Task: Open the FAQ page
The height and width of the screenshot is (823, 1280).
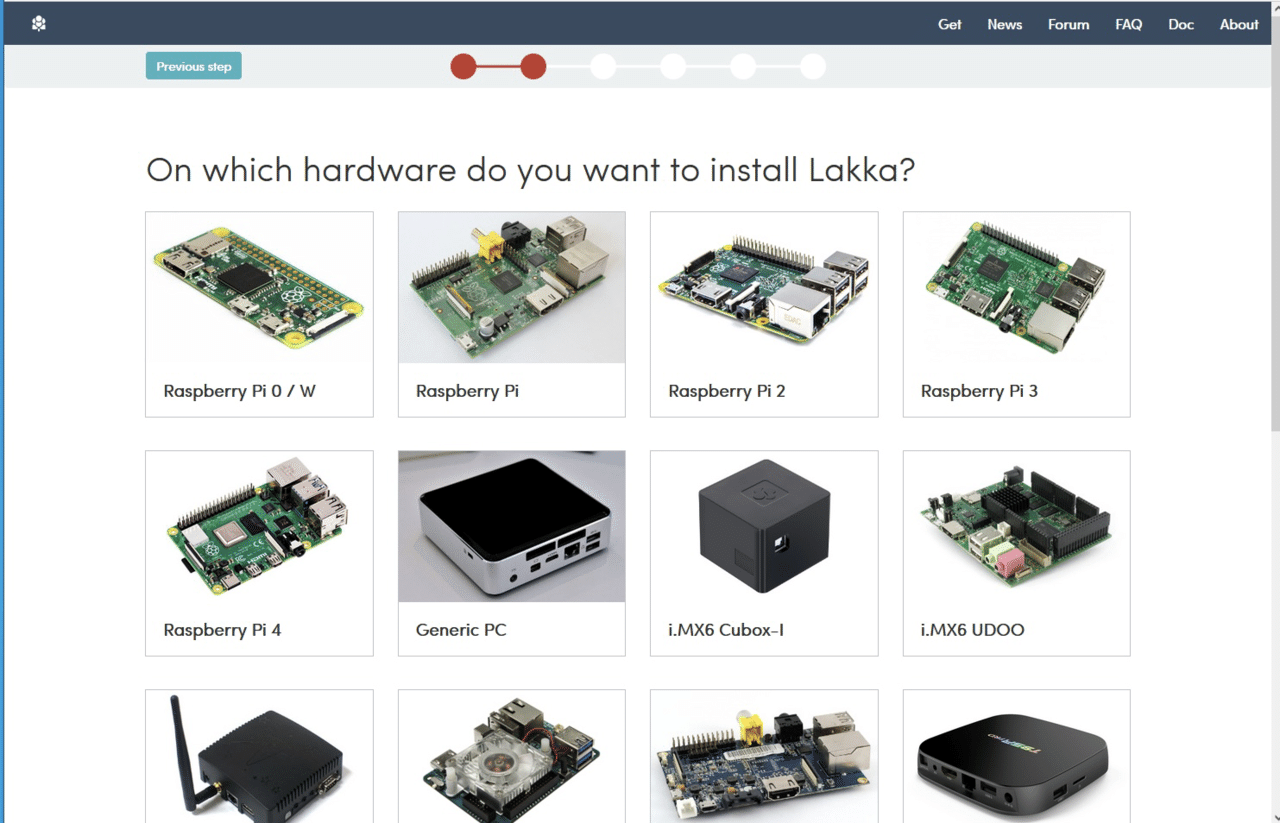Action: coord(1128,24)
